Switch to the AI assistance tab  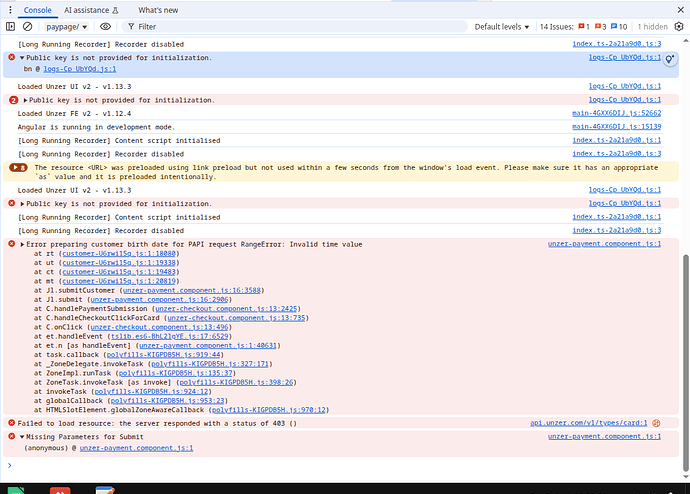coord(91,10)
